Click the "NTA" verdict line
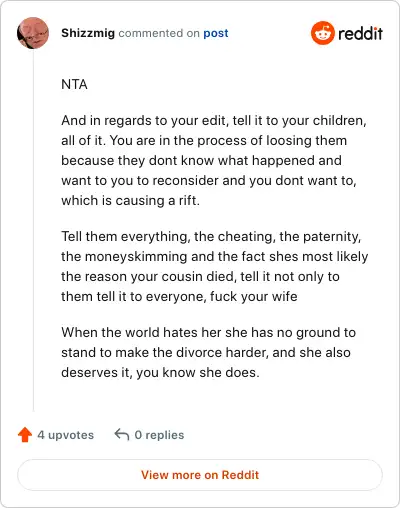The height and width of the screenshot is (508, 400). pos(74,84)
